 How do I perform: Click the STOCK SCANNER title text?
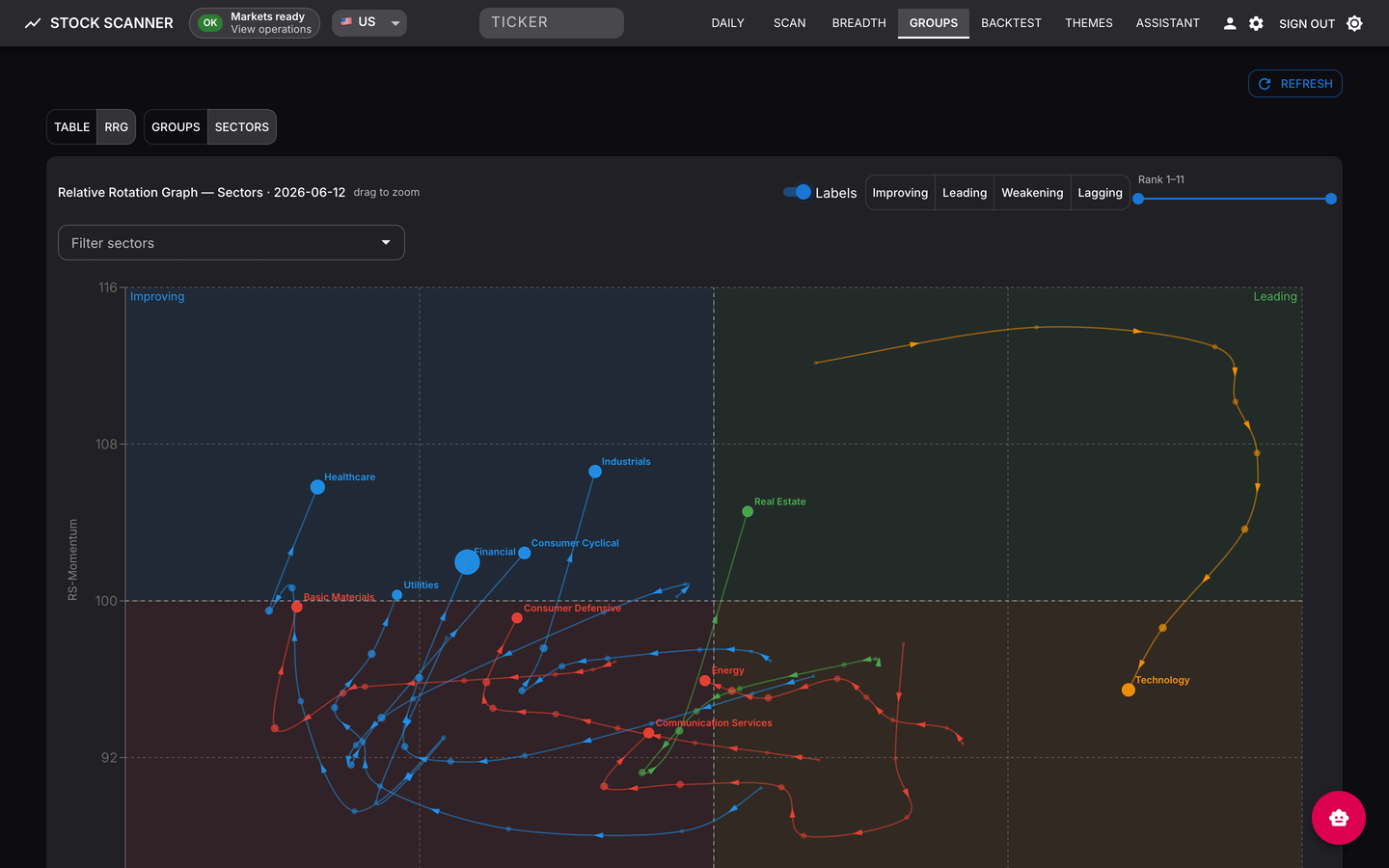112,23
